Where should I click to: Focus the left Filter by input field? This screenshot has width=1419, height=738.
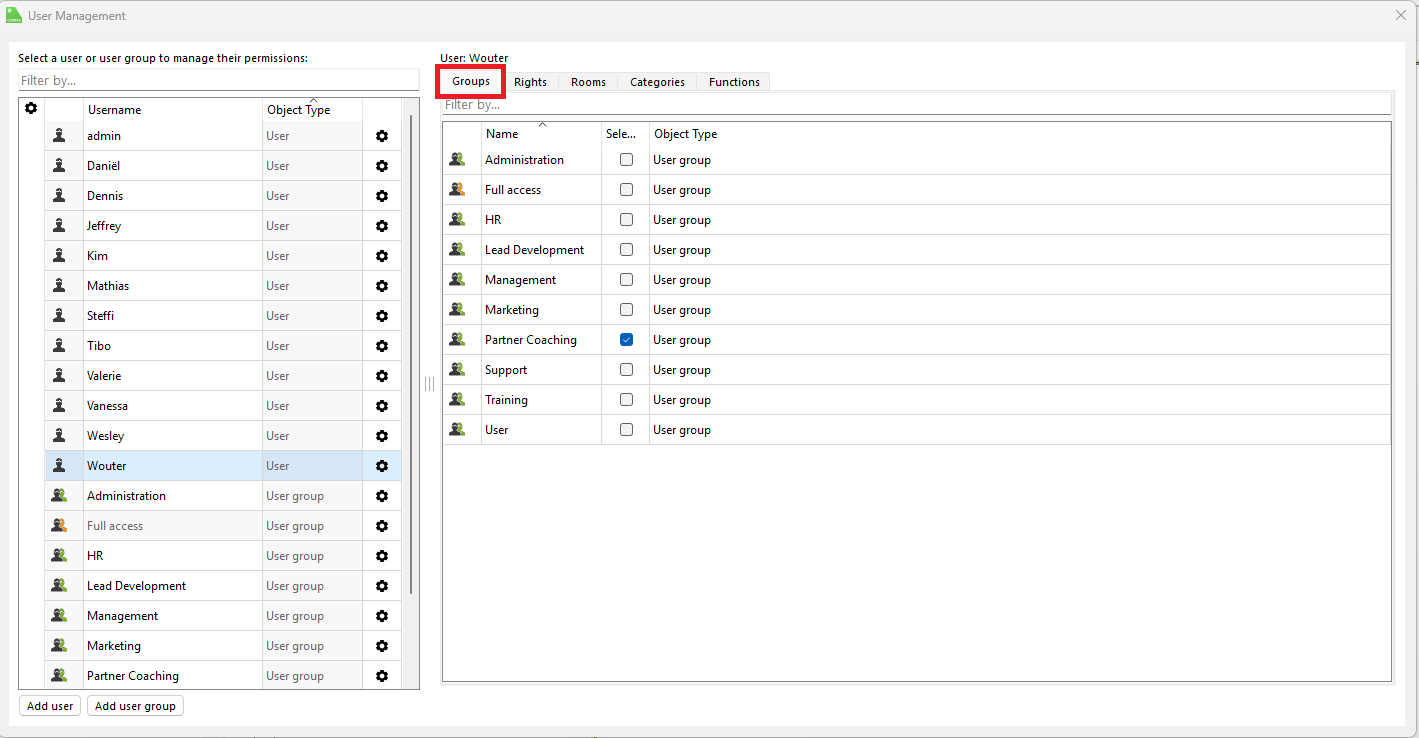tap(218, 80)
